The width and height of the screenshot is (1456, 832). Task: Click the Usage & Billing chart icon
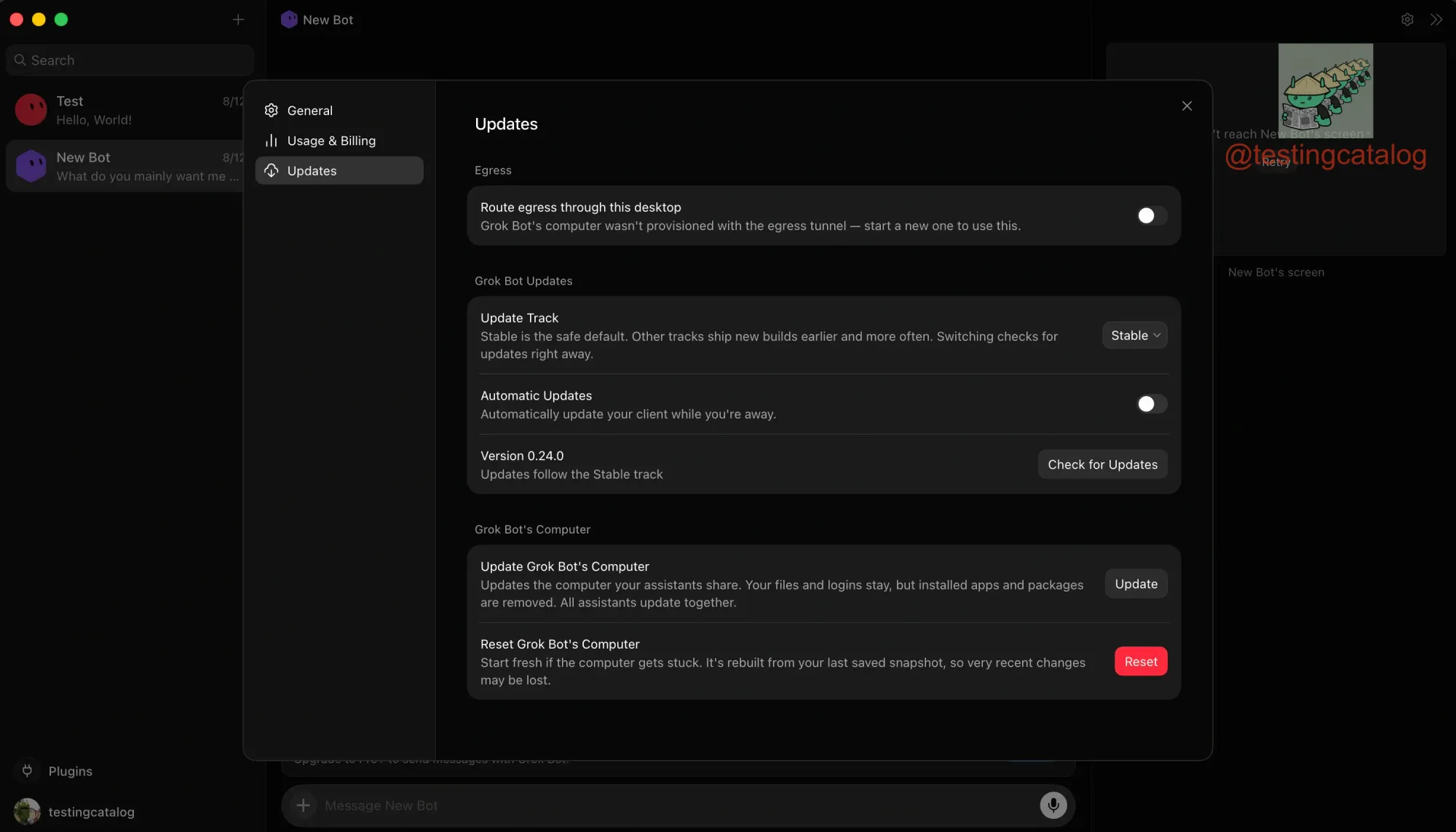click(272, 140)
